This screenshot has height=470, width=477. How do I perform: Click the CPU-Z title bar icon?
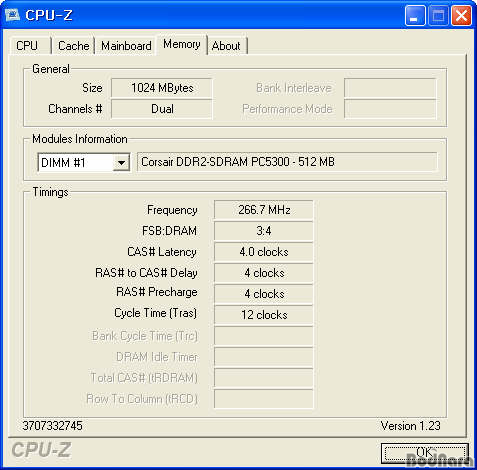pos(13,15)
